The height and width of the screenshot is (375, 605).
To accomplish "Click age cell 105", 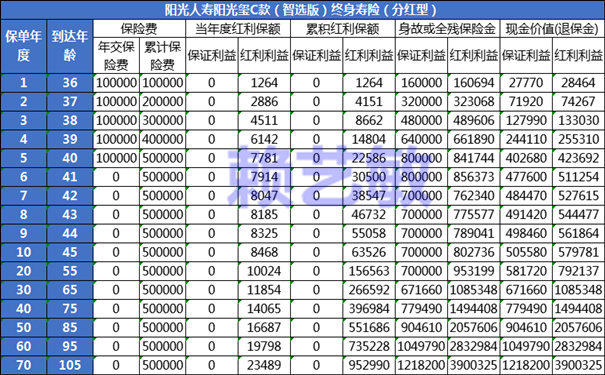I will pyautogui.click(x=70, y=365).
